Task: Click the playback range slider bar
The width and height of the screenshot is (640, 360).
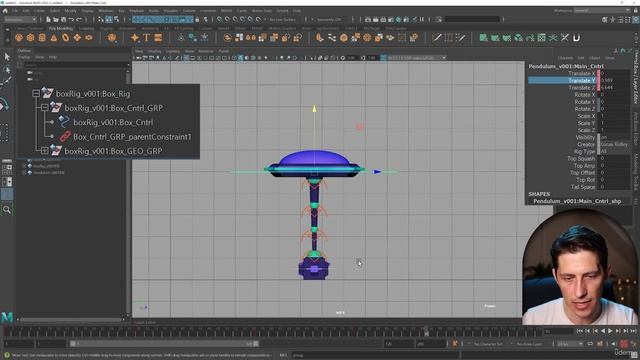Action: tap(164, 344)
